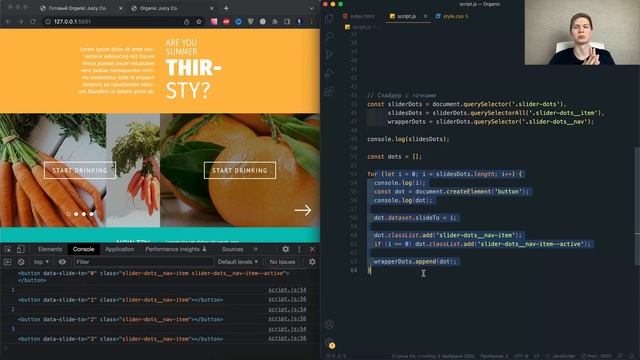Click the pink square extension icon

[214, 22]
